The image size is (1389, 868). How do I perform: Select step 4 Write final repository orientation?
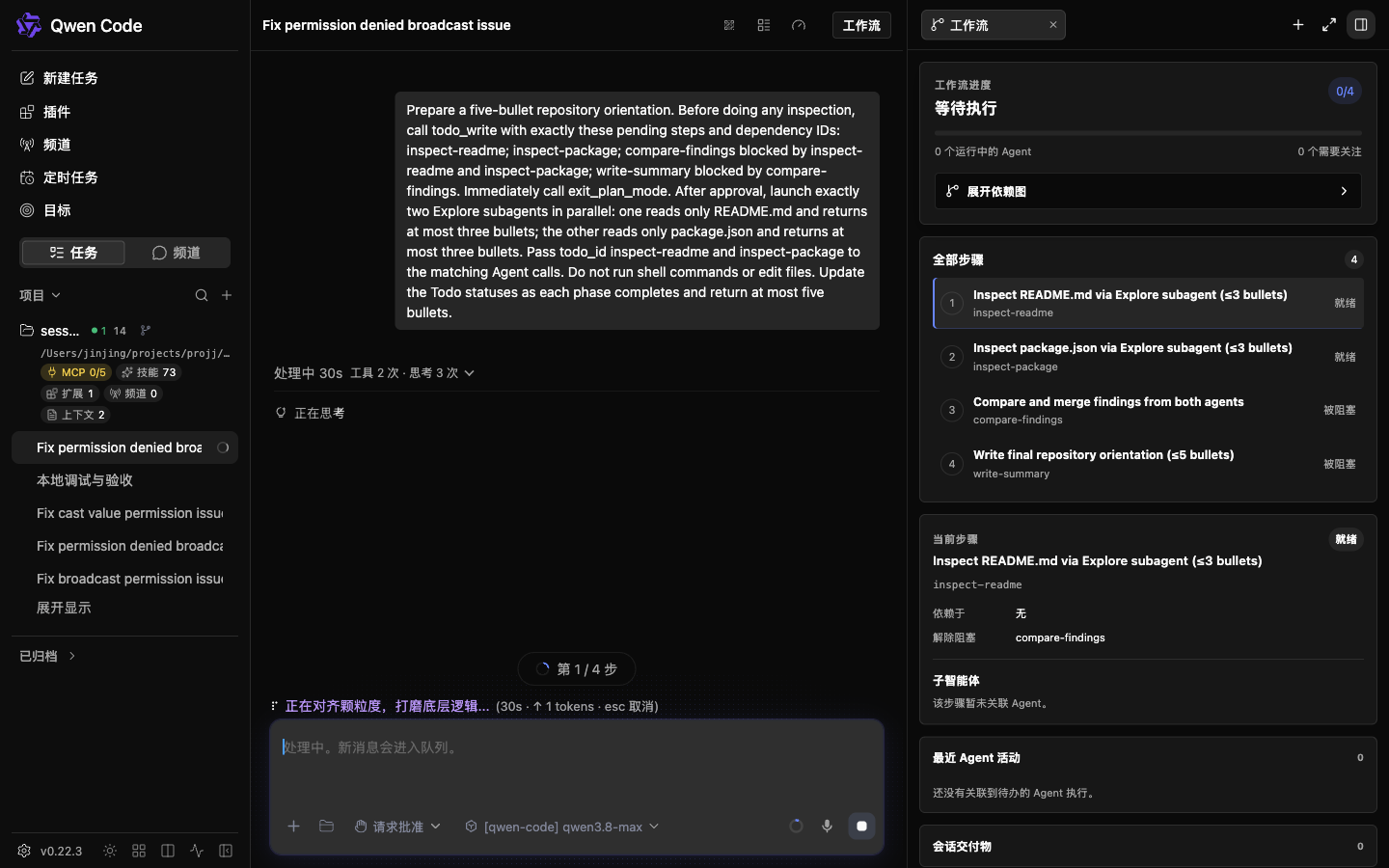click(x=1148, y=464)
